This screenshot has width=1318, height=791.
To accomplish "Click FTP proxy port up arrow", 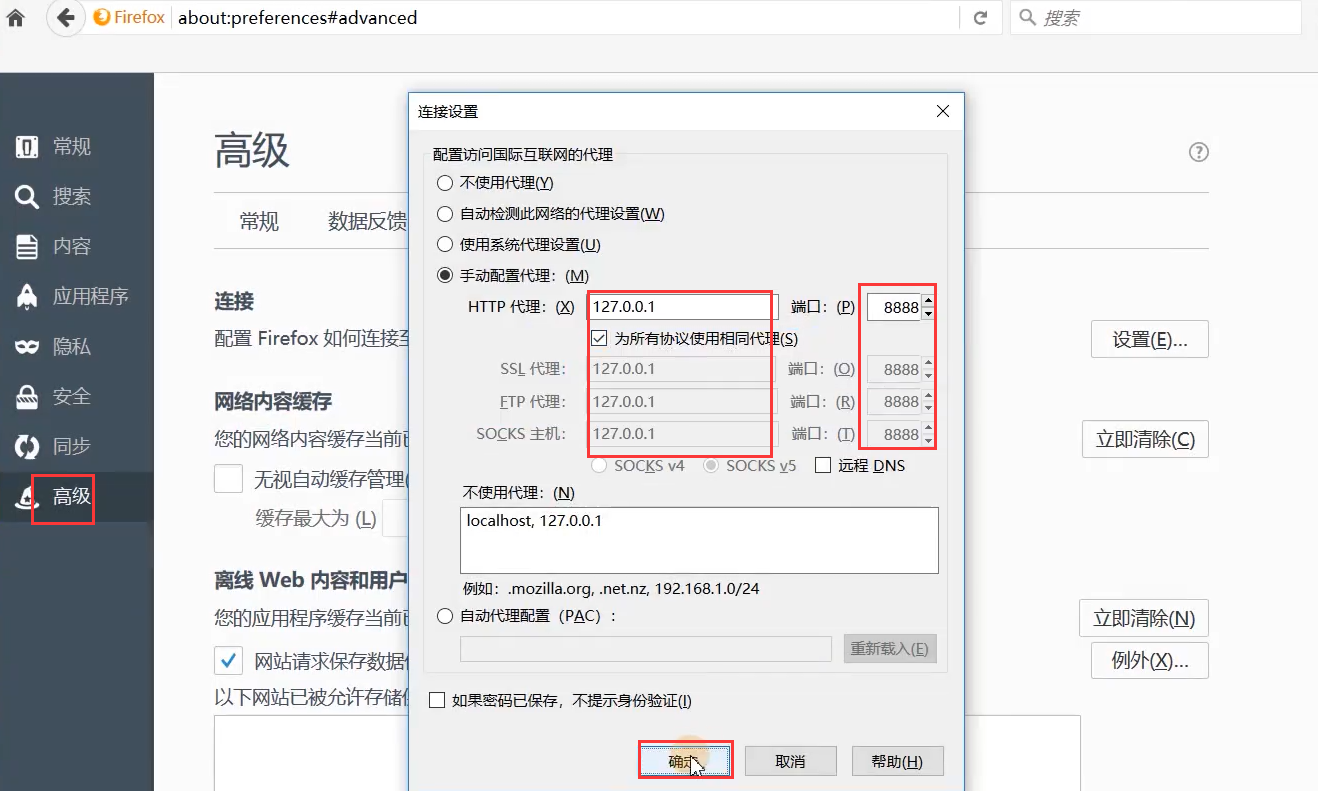I will click(x=928, y=395).
